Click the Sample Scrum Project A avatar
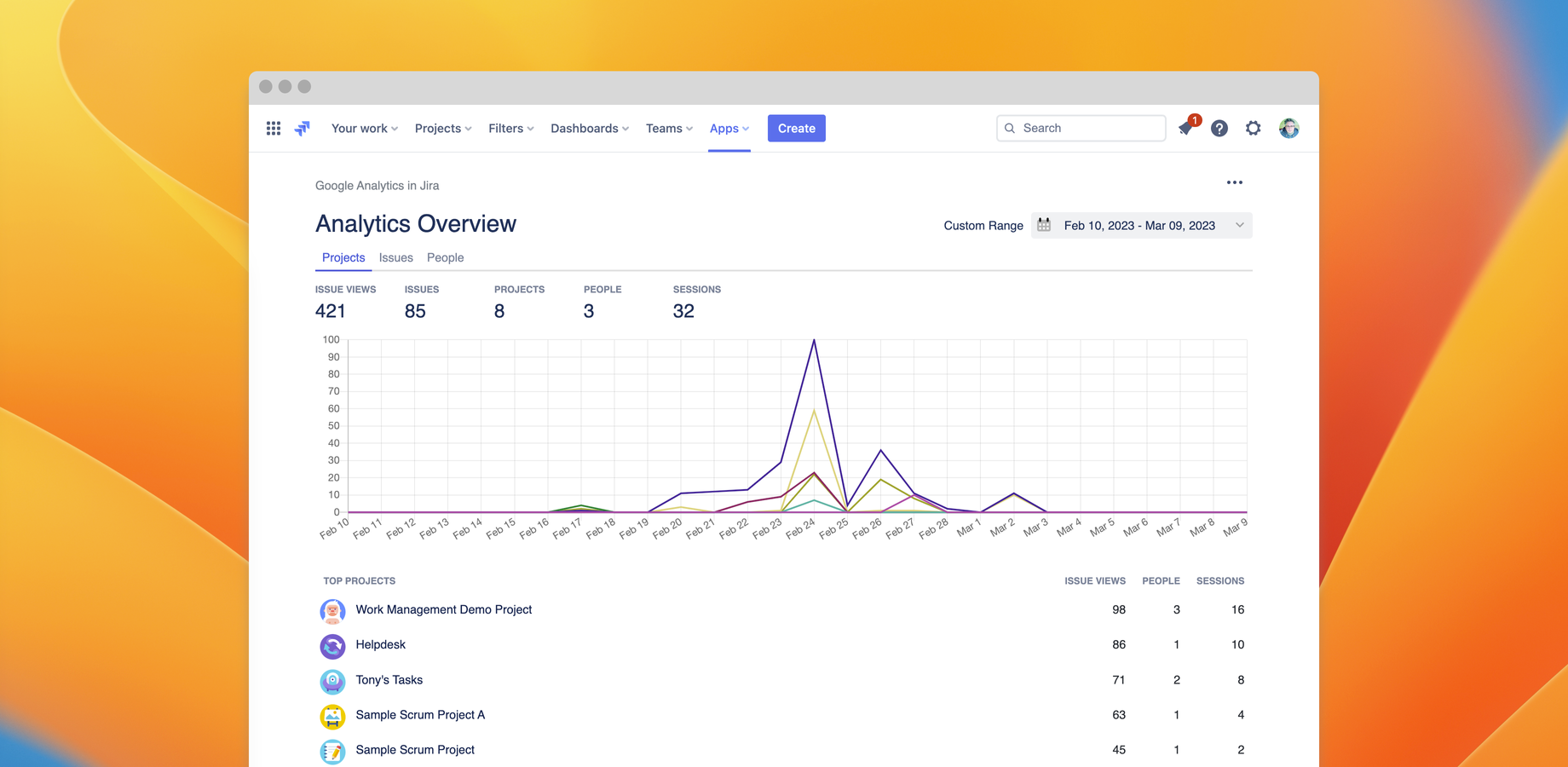The width and height of the screenshot is (1568, 767). pyautogui.click(x=332, y=716)
